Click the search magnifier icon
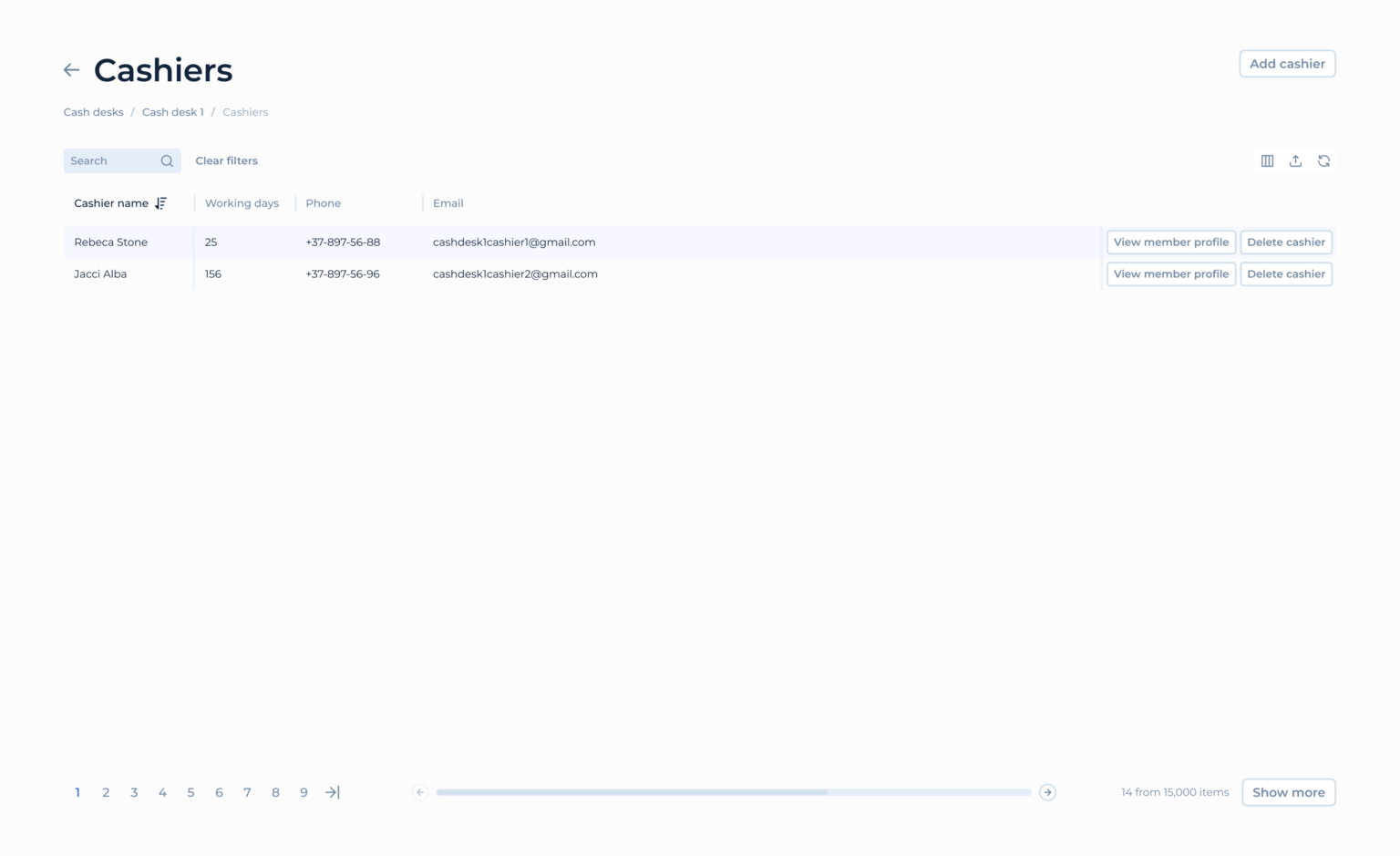 (167, 161)
